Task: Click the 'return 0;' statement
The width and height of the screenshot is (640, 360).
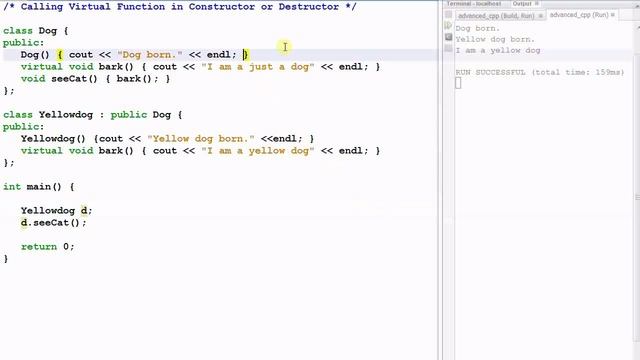Action: click(47, 247)
